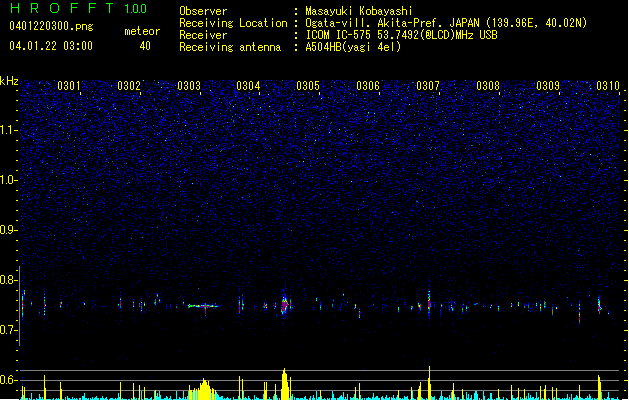Click the 0309 time marker
This screenshot has width=629, height=400.
click(548, 86)
